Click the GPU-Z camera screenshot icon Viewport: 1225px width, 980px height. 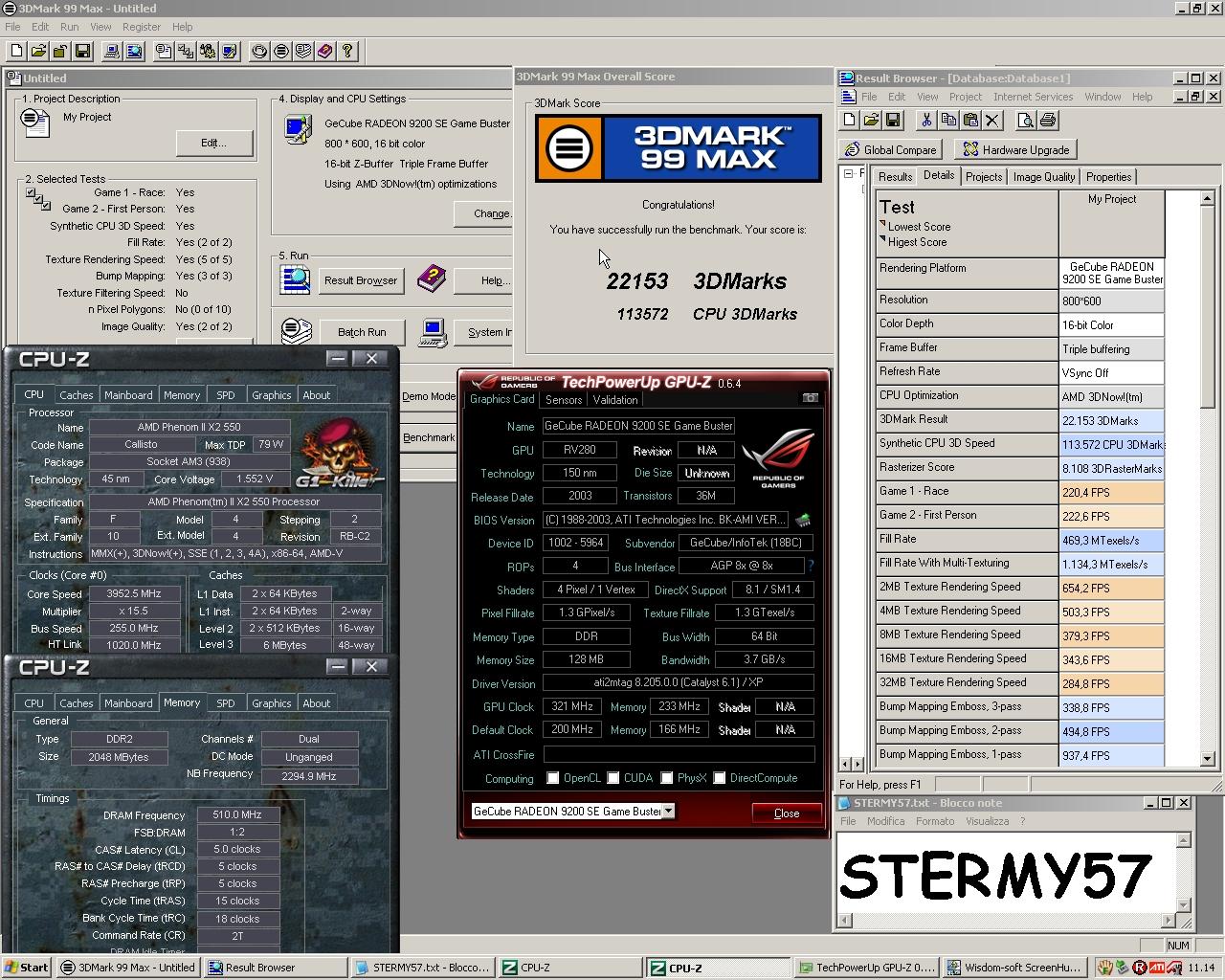tap(810, 398)
